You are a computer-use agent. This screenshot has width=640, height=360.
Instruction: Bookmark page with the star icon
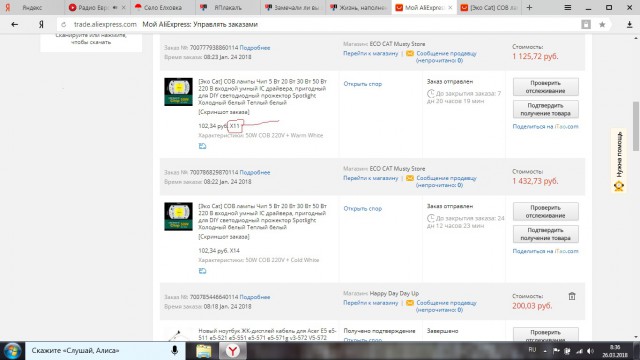point(602,24)
